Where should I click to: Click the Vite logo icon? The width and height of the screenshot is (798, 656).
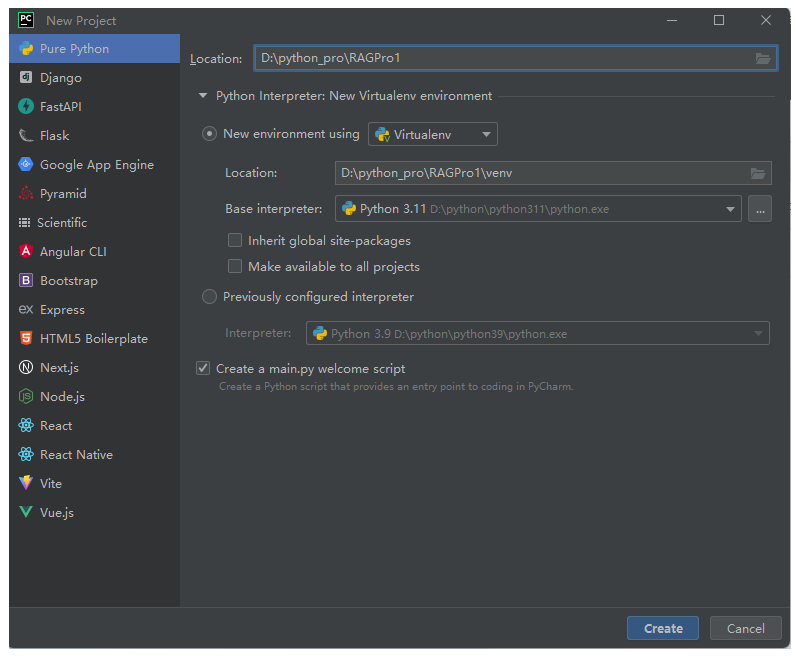pos(26,483)
